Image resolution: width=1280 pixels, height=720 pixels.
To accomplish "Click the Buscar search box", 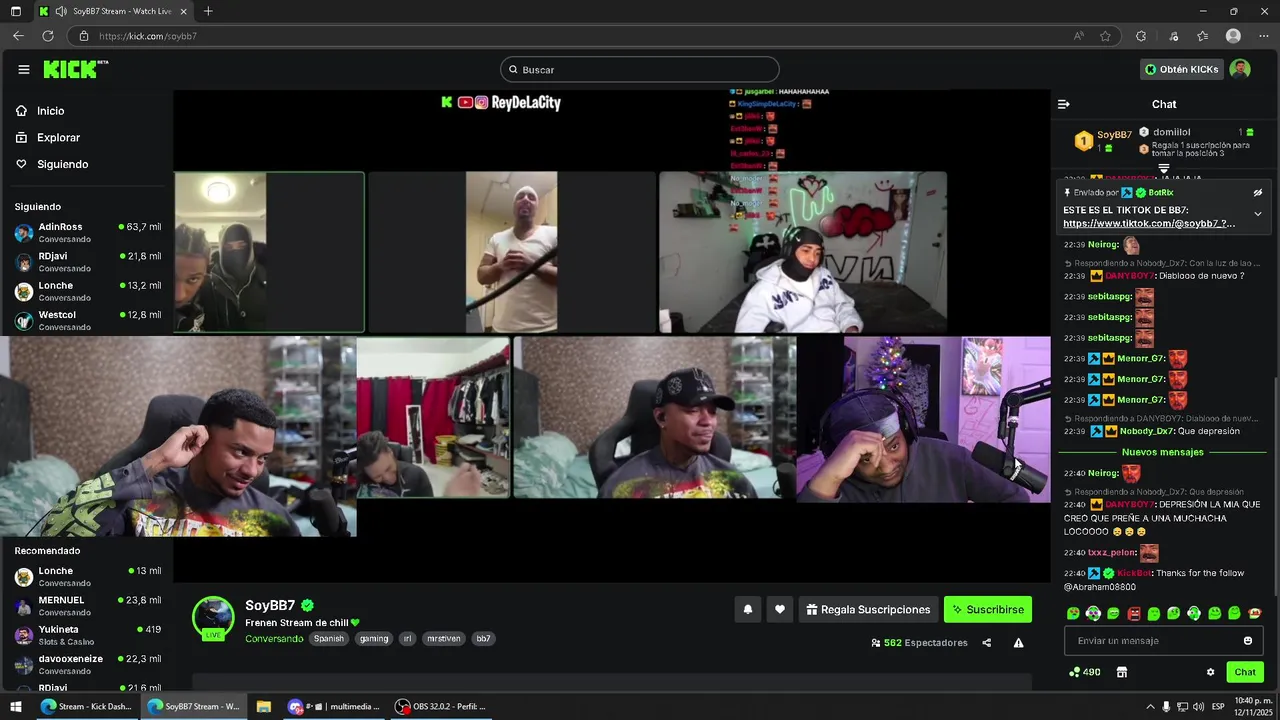I will [640, 69].
